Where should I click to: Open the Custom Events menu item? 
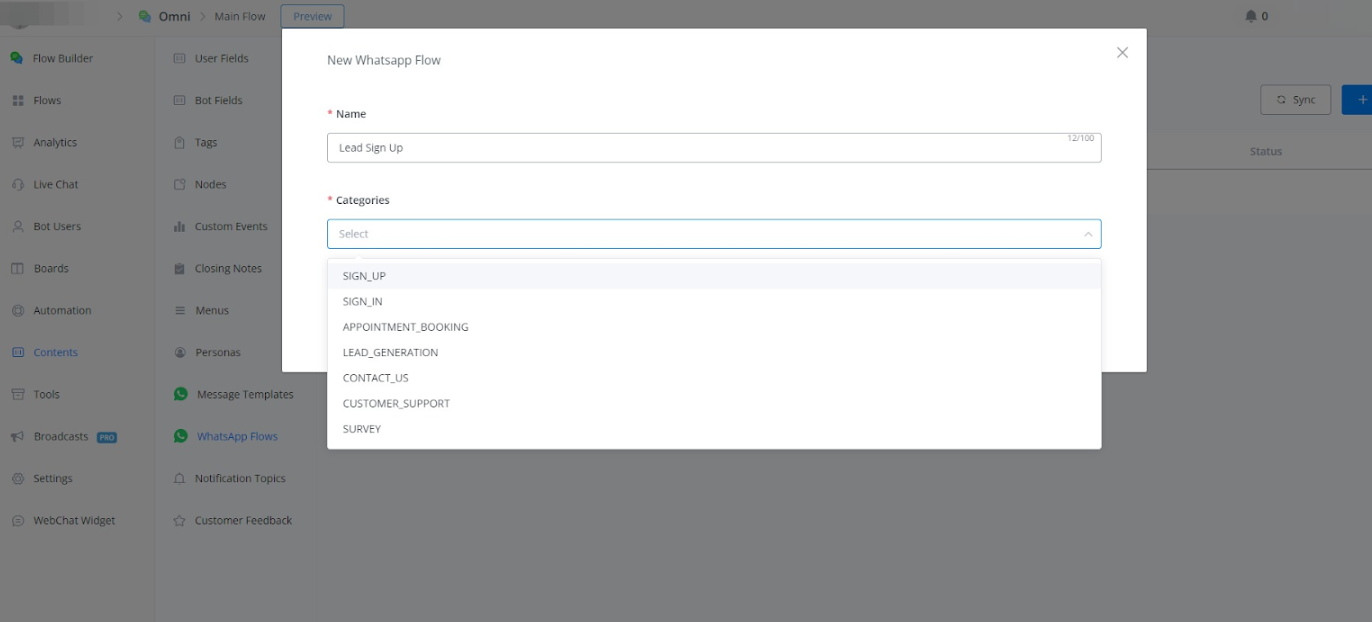(x=230, y=227)
